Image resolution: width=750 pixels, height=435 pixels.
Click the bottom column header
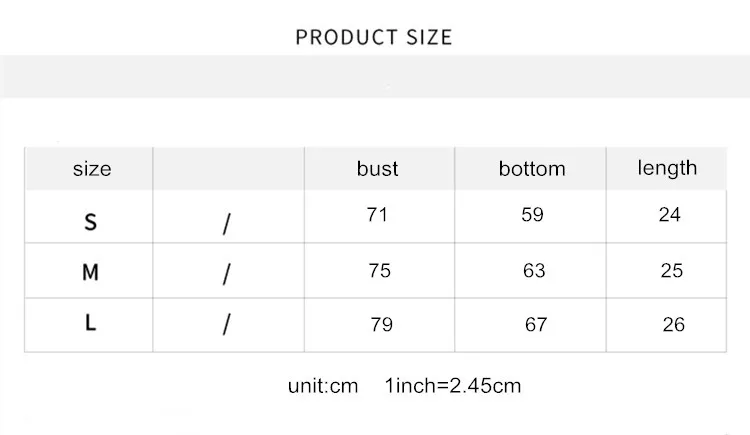click(x=532, y=168)
